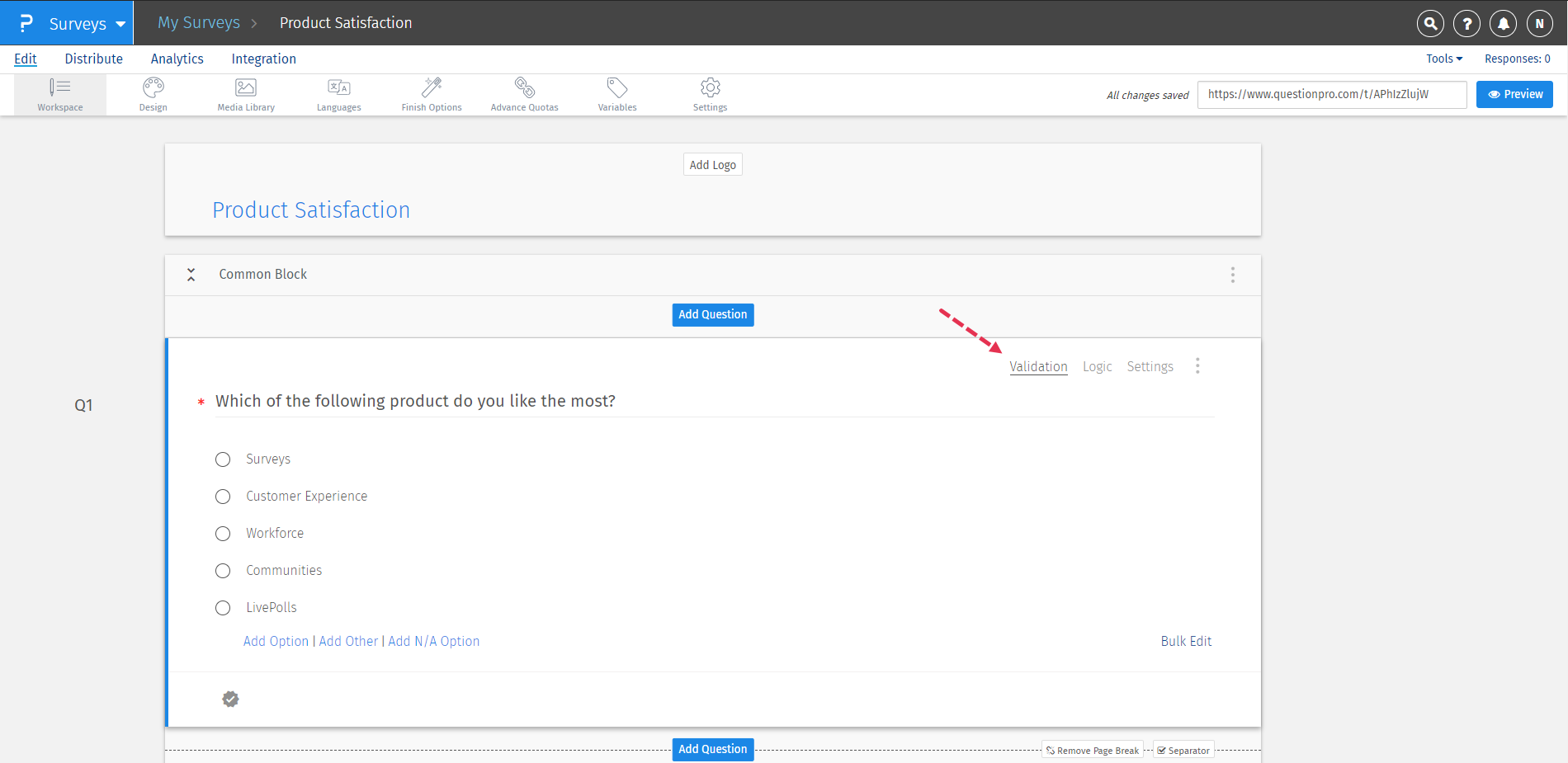Select the Surveys radio option
The width and height of the screenshot is (1568, 763).
[x=223, y=459]
